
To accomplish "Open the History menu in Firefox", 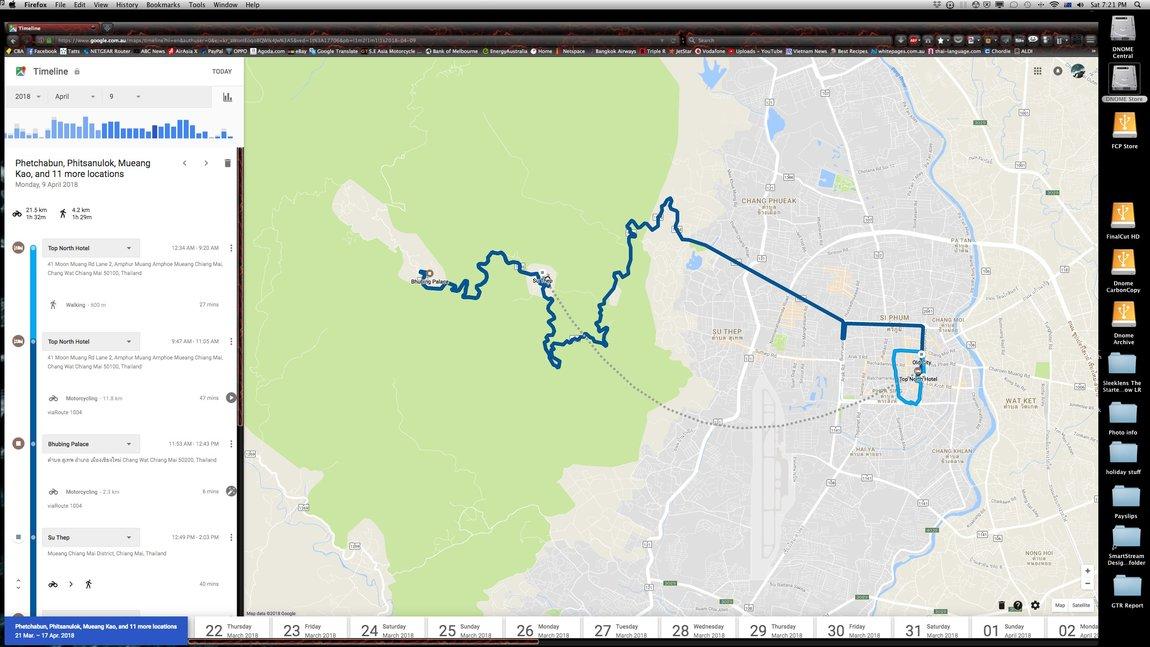I will click(127, 5).
